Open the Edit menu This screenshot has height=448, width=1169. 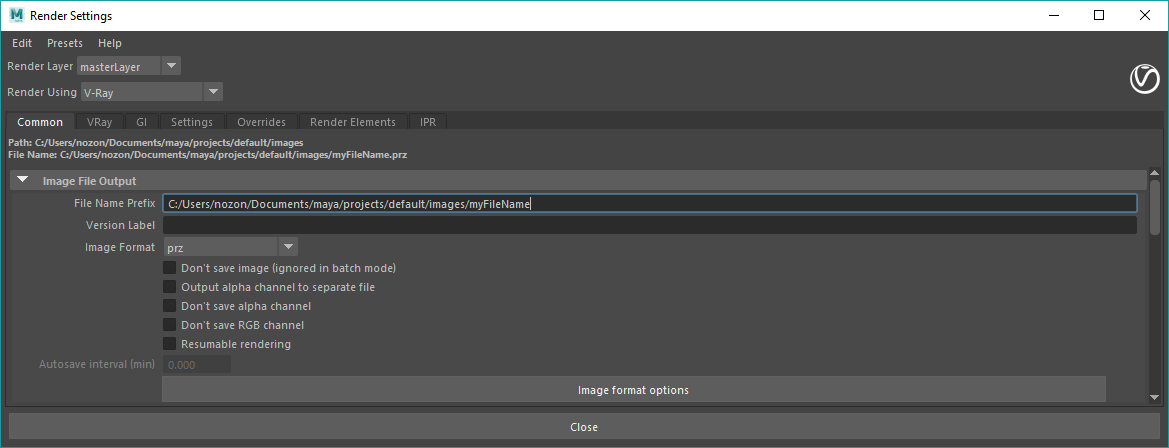click(22, 43)
